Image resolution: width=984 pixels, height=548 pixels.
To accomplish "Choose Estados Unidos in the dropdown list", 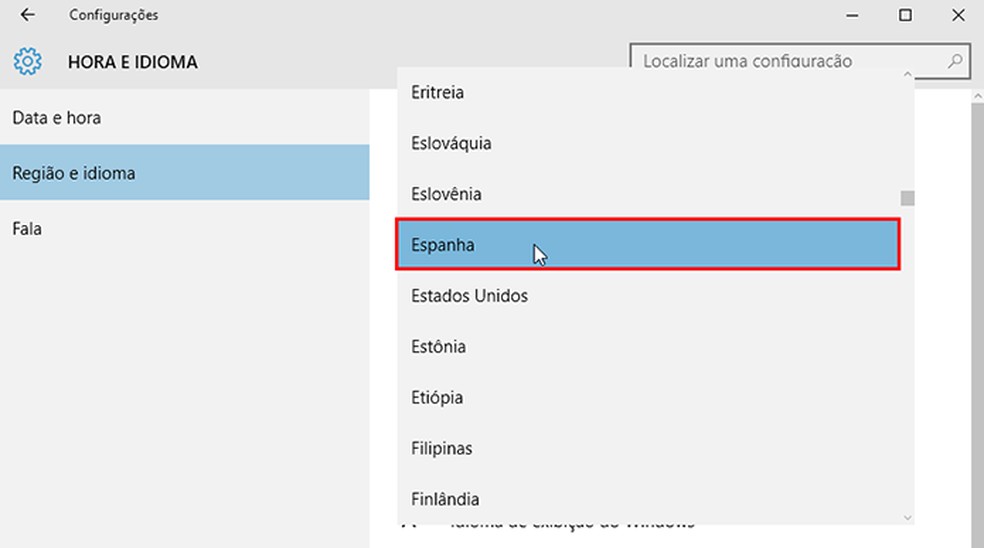I will tap(470, 296).
